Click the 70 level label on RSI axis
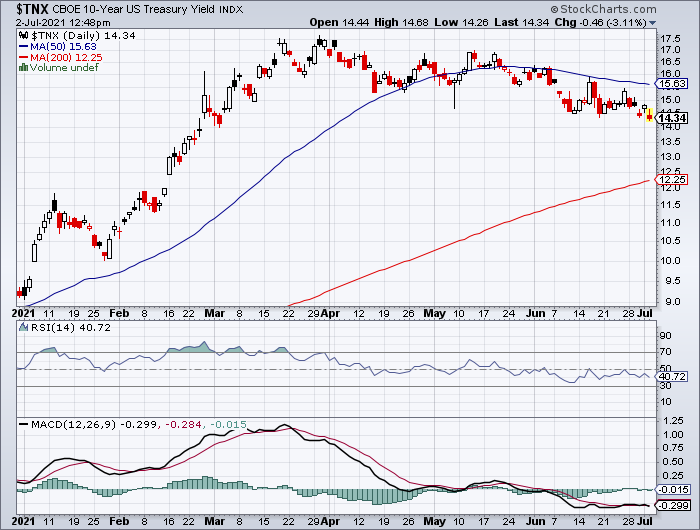 click(666, 352)
